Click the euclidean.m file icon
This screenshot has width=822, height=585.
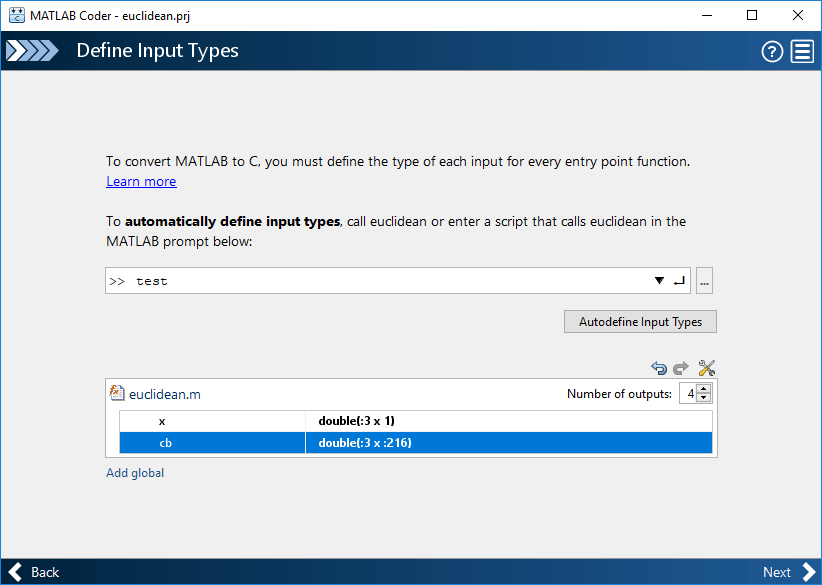pyautogui.click(x=117, y=394)
